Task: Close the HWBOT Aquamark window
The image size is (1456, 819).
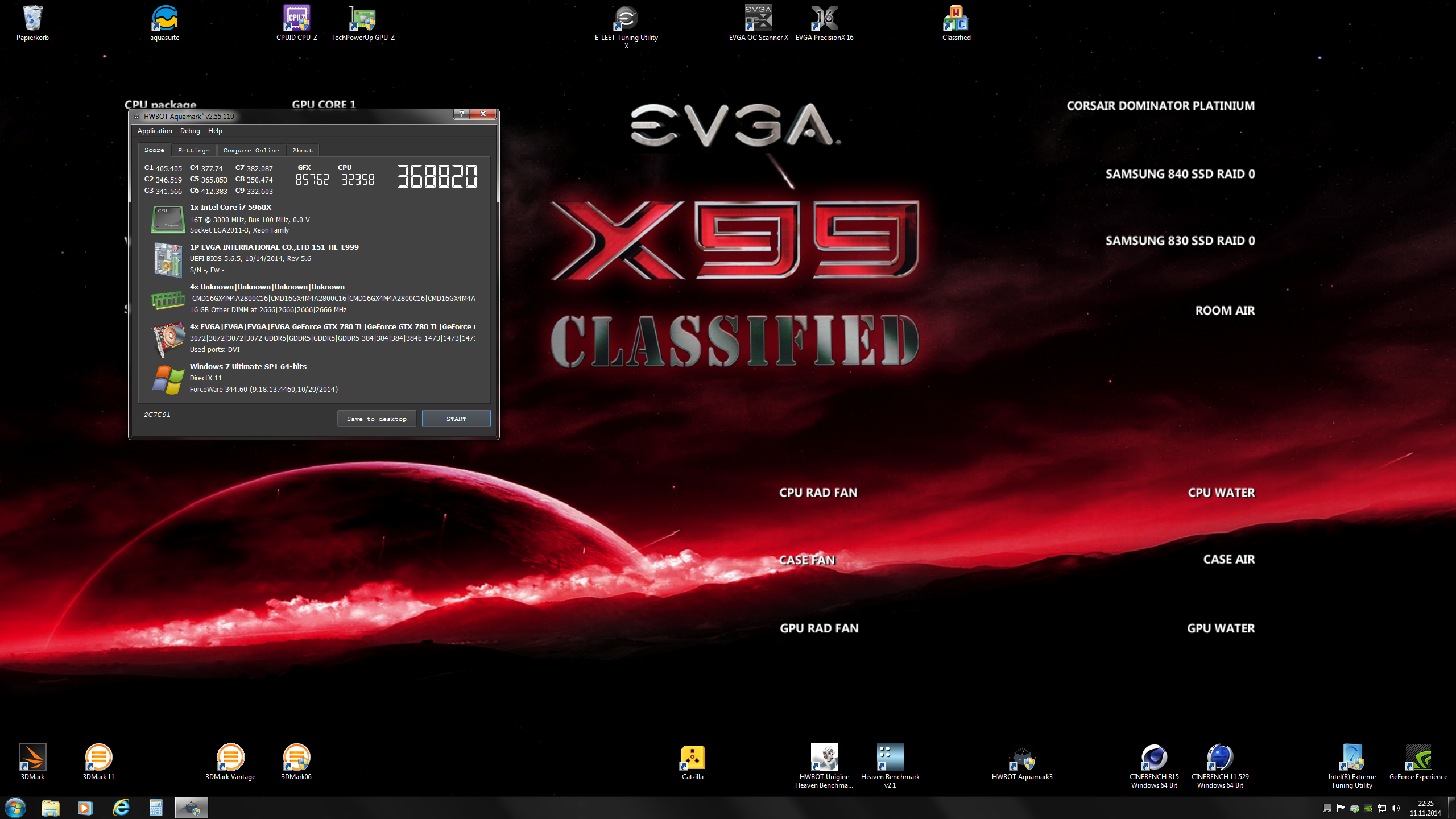Action: (483, 114)
